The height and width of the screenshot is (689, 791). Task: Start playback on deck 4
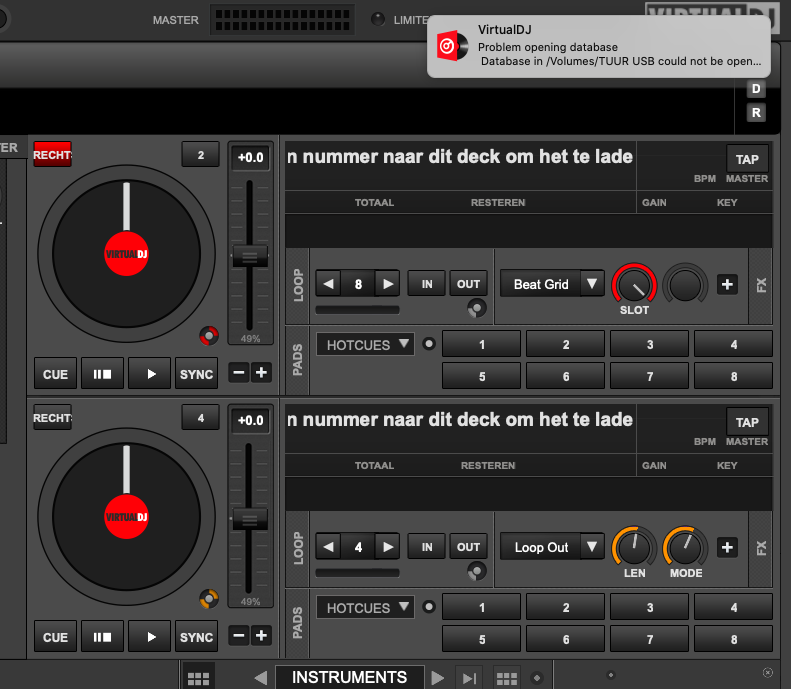point(150,637)
